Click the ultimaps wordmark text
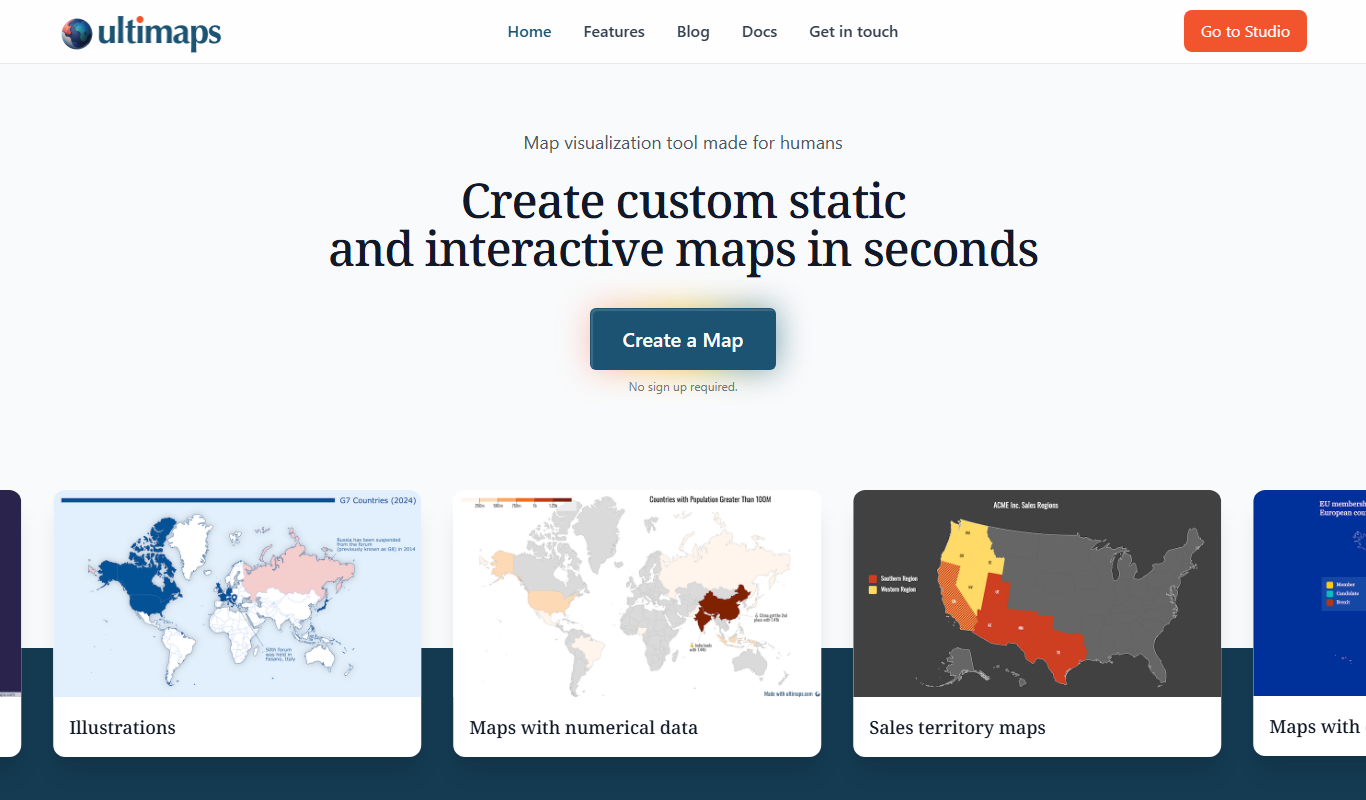Image resolution: width=1366 pixels, height=800 pixels. [x=160, y=34]
